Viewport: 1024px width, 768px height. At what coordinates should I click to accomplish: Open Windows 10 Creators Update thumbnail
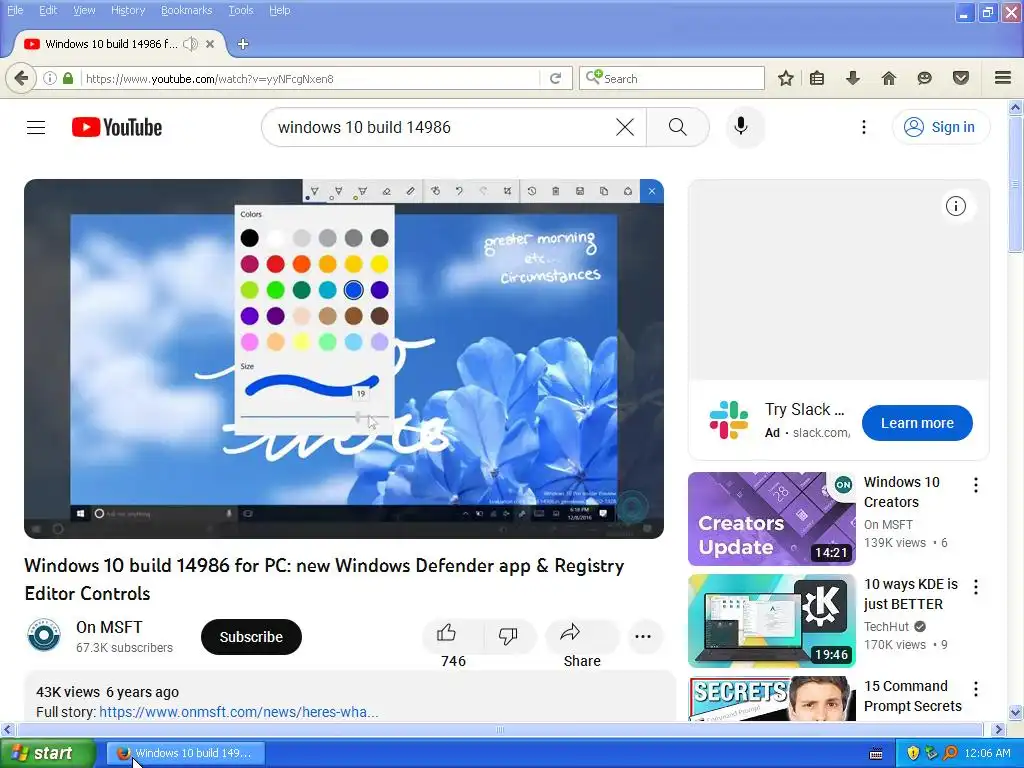coord(771,519)
